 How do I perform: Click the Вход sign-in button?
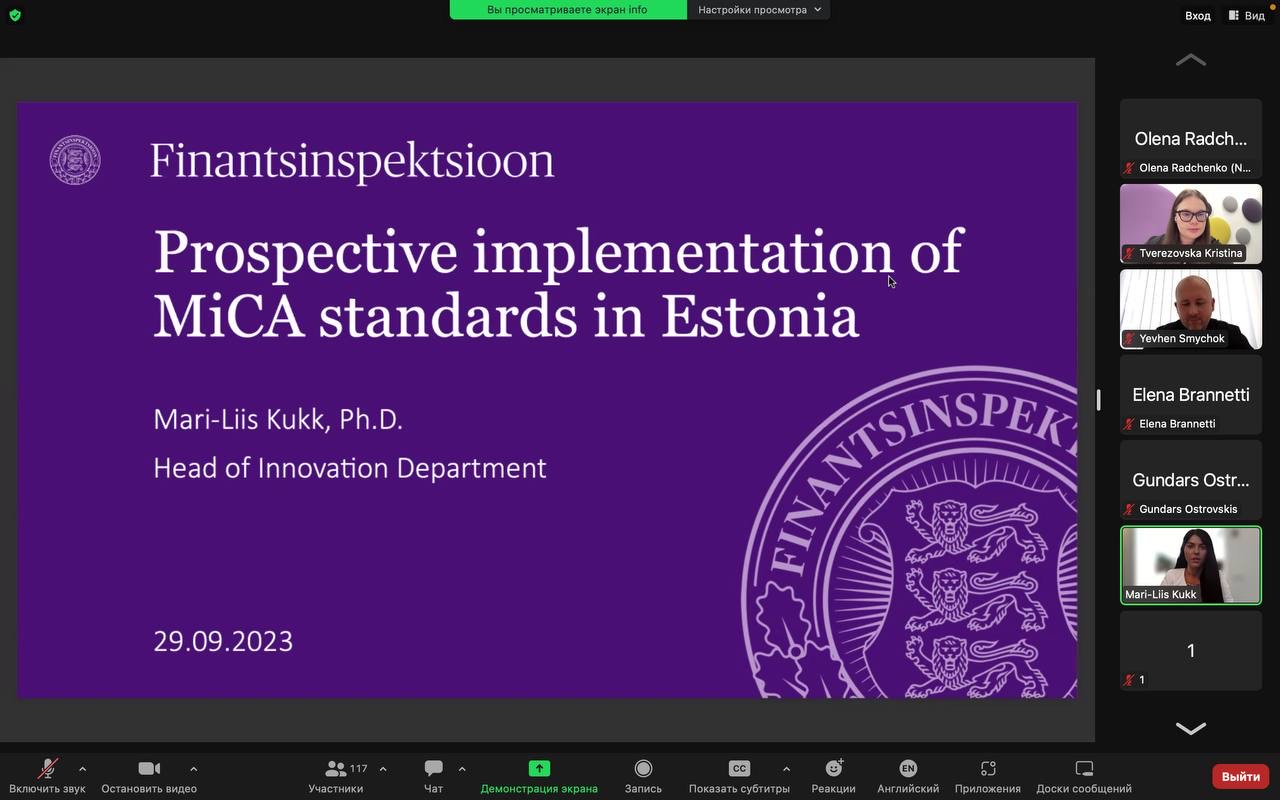(1197, 15)
